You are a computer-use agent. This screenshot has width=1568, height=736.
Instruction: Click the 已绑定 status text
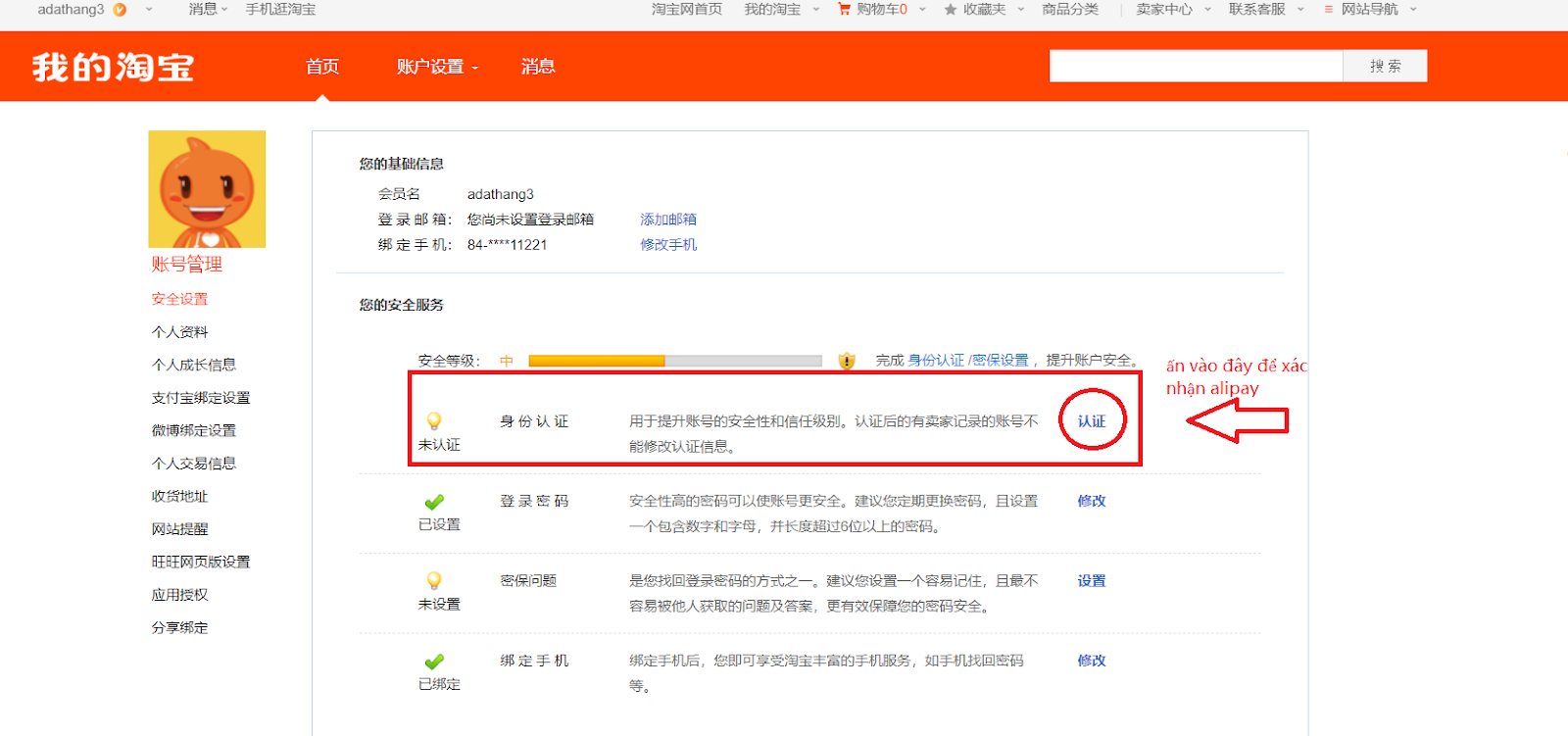pos(439,685)
